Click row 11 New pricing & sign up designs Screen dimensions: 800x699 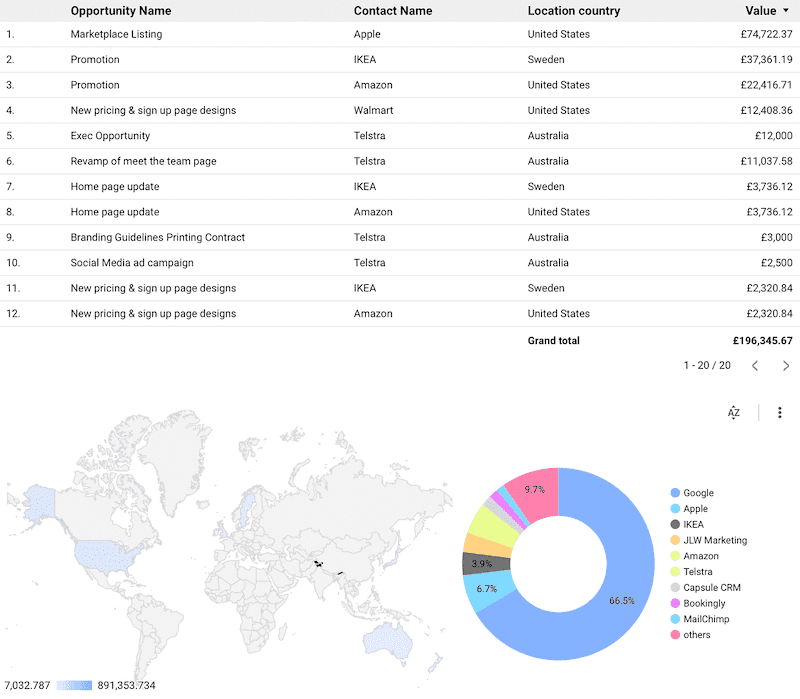(x=153, y=288)
